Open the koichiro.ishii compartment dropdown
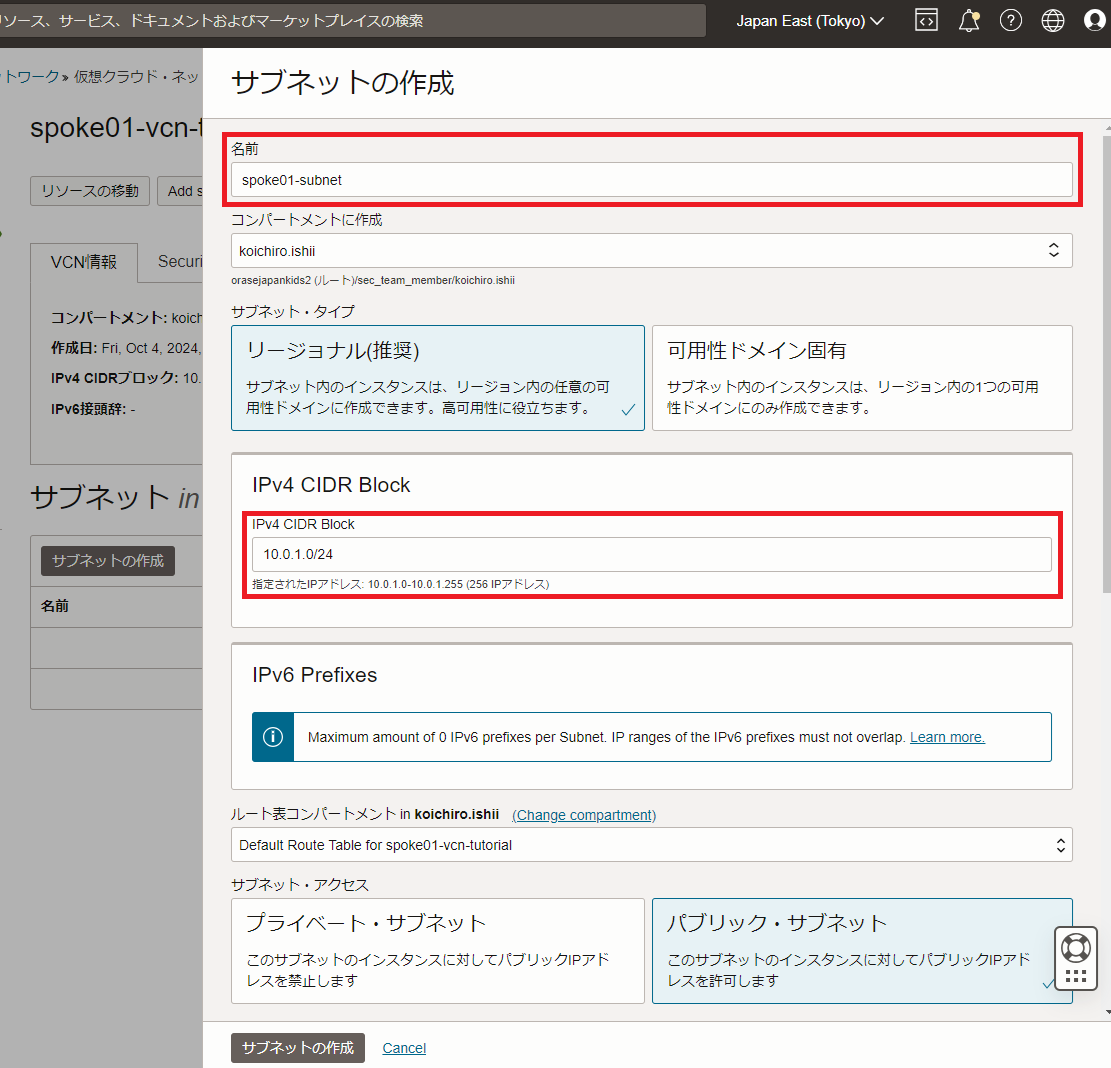This screenshot has height=1068, width=1111. [x=651, y=250]
